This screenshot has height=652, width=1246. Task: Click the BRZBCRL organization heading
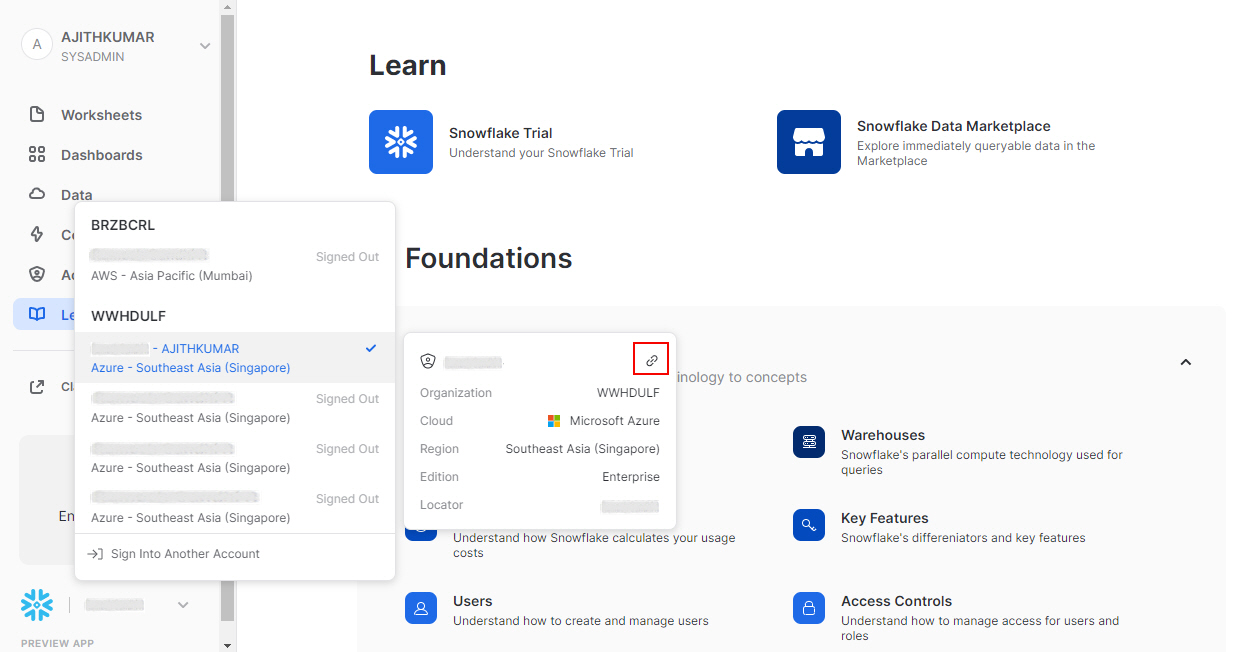(x=123, y=225)
